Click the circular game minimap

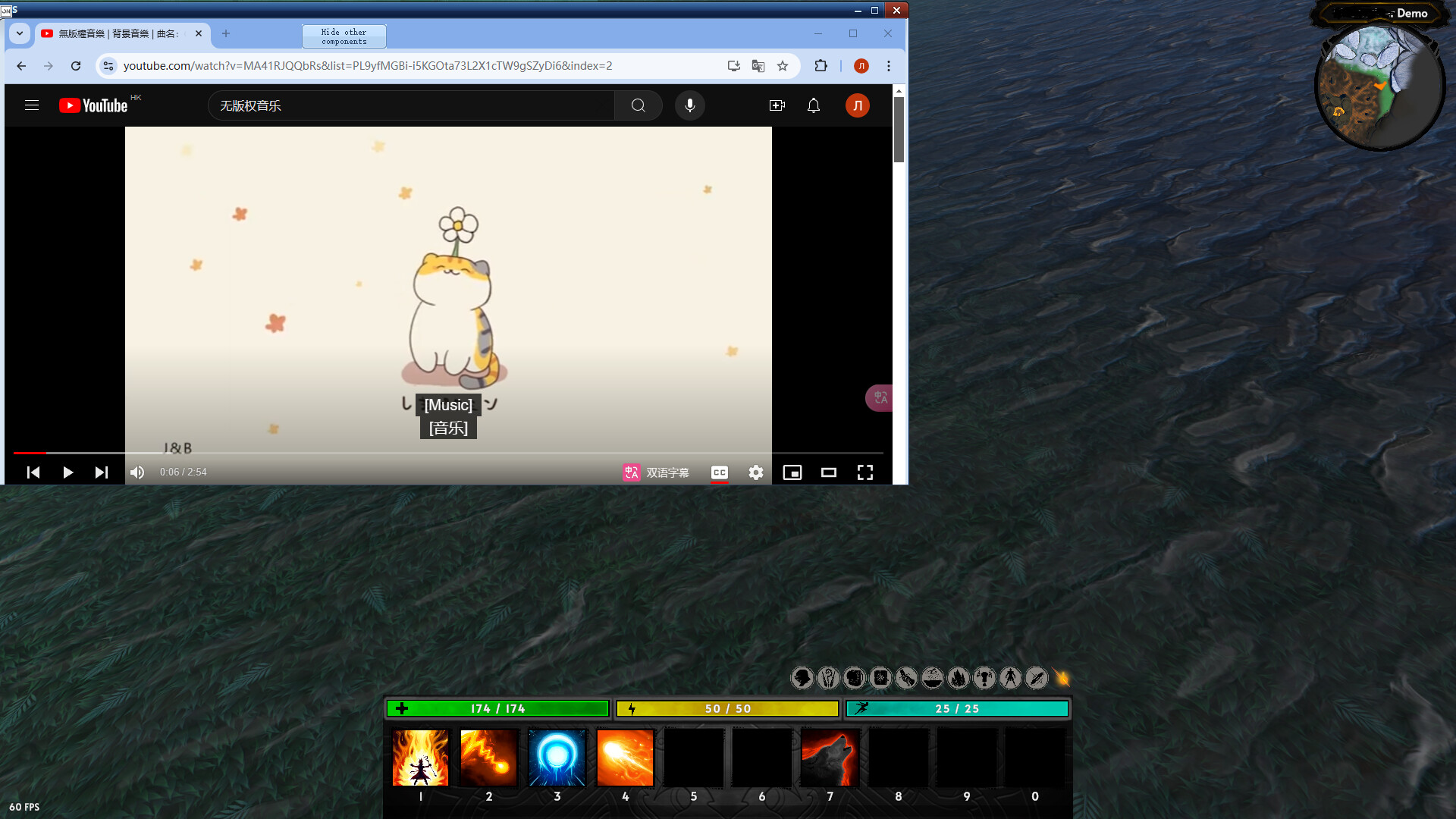(x=1379, y=86)
